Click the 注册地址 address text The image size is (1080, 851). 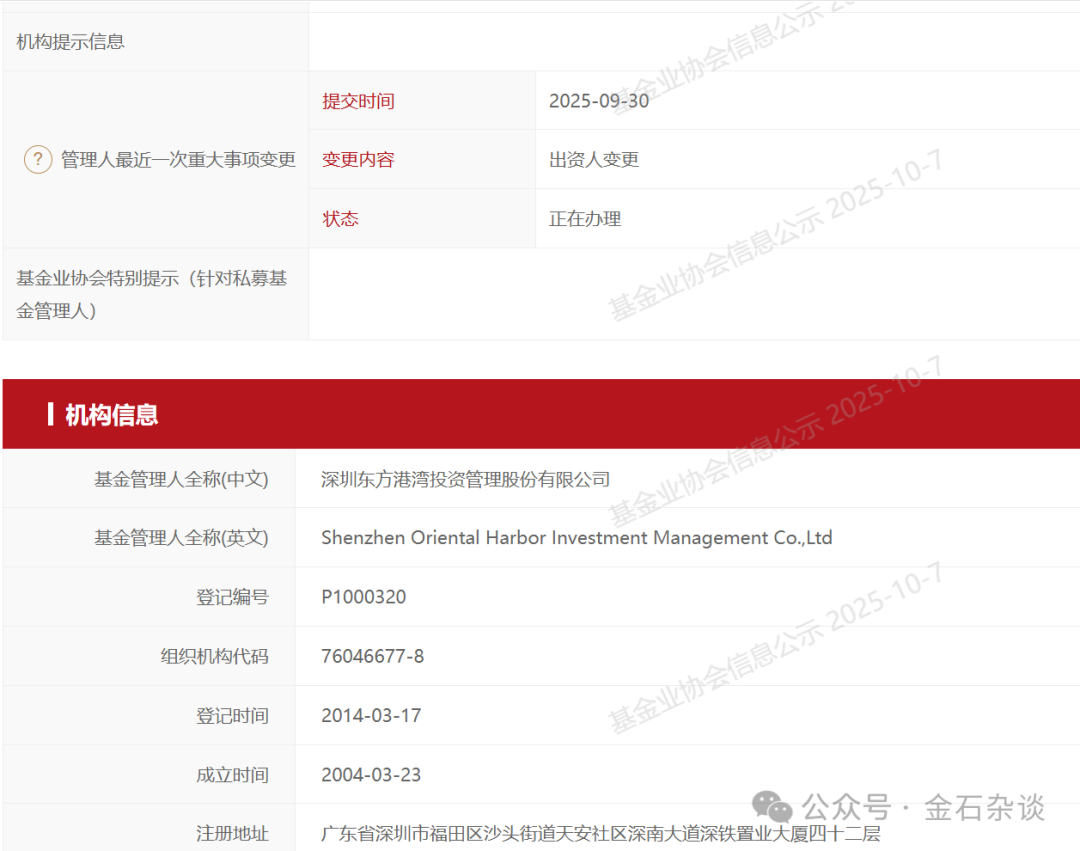point(600,833)
